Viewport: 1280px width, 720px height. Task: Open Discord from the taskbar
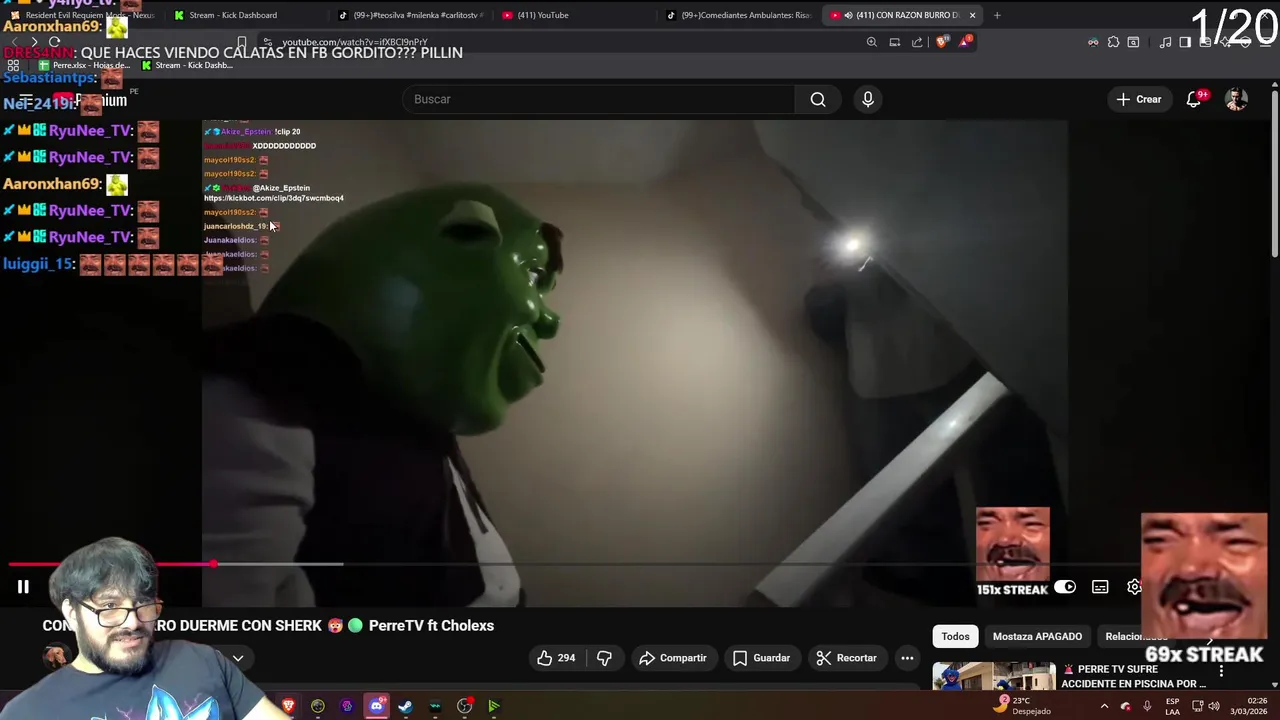pyautogui.click(x=376, y=706)
